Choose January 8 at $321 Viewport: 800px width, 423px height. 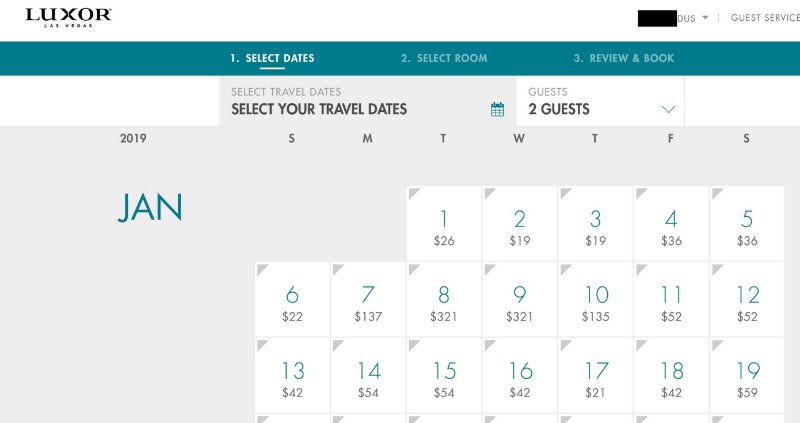click(x=444, y=300)
